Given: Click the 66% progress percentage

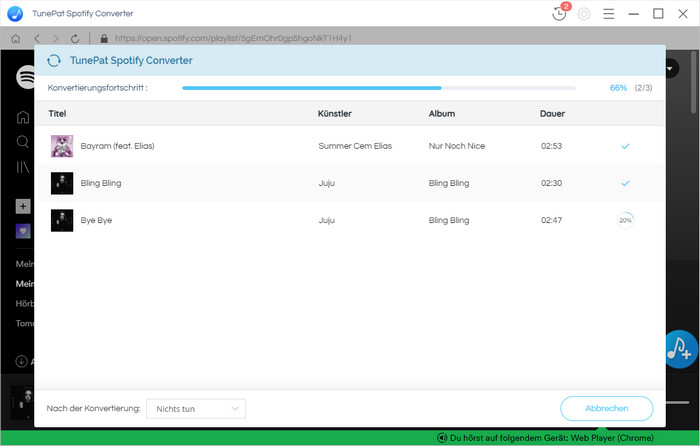Looking at the screenshot, I should [618, 88].
